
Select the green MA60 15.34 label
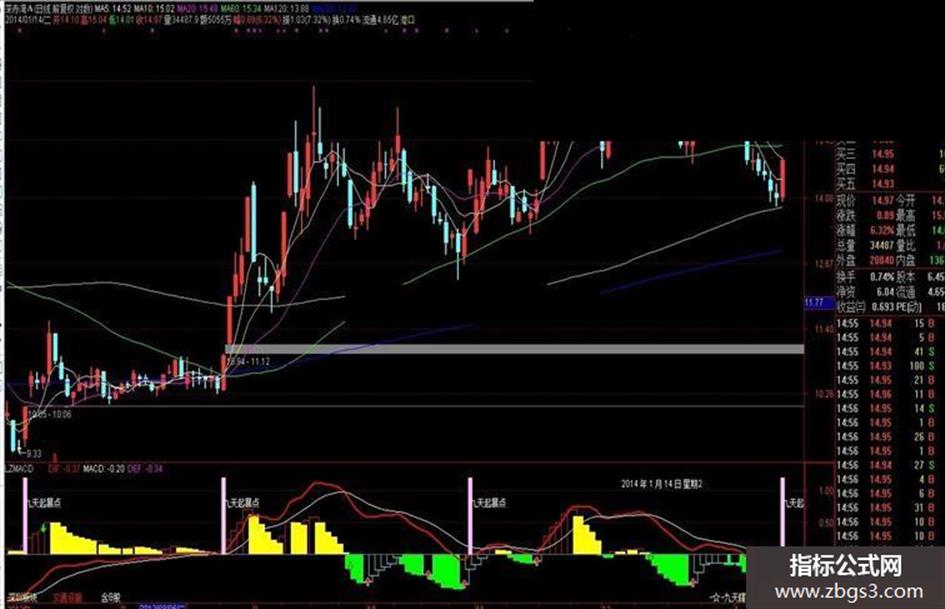point(240,8)
